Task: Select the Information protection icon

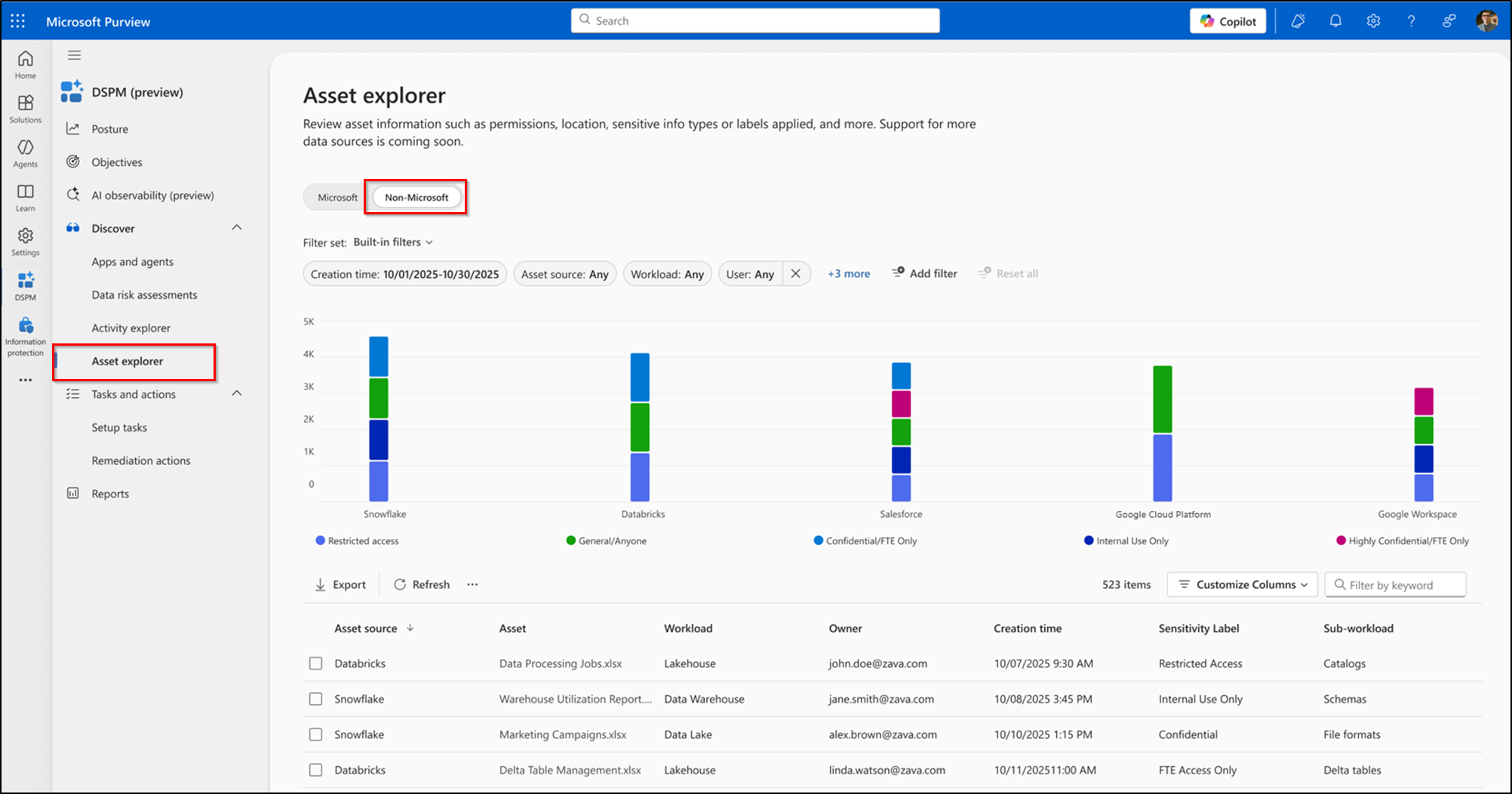Action: pos(25,332)
